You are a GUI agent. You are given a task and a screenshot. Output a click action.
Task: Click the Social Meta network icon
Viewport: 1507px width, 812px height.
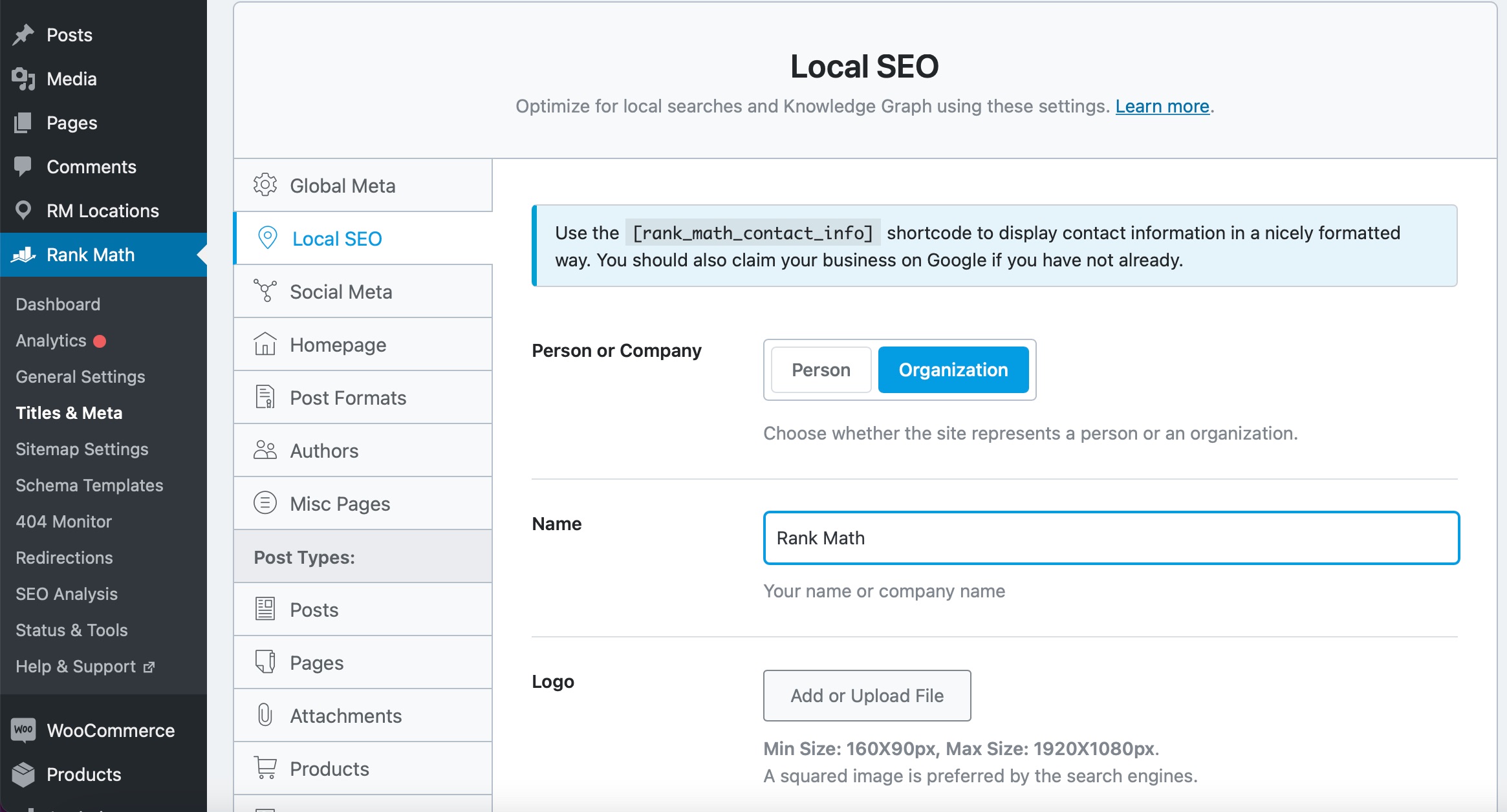(265, 291)
